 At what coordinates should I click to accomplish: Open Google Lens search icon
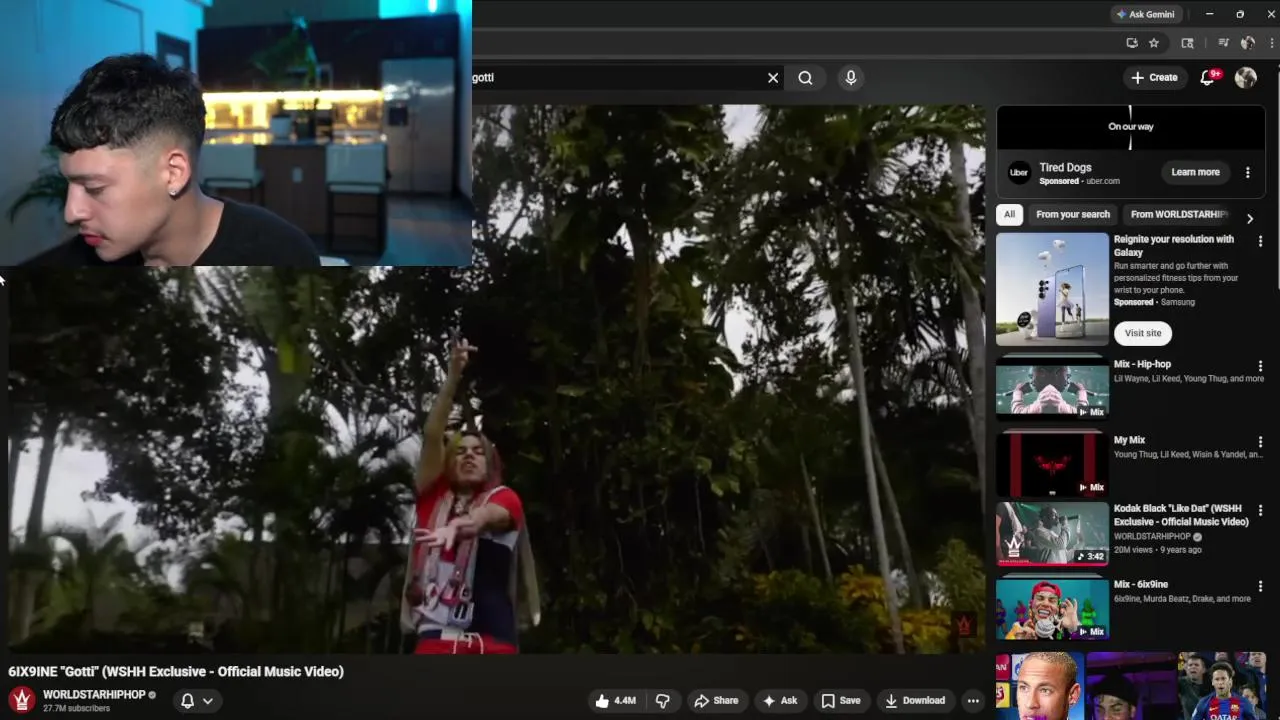pos(1187,43)
